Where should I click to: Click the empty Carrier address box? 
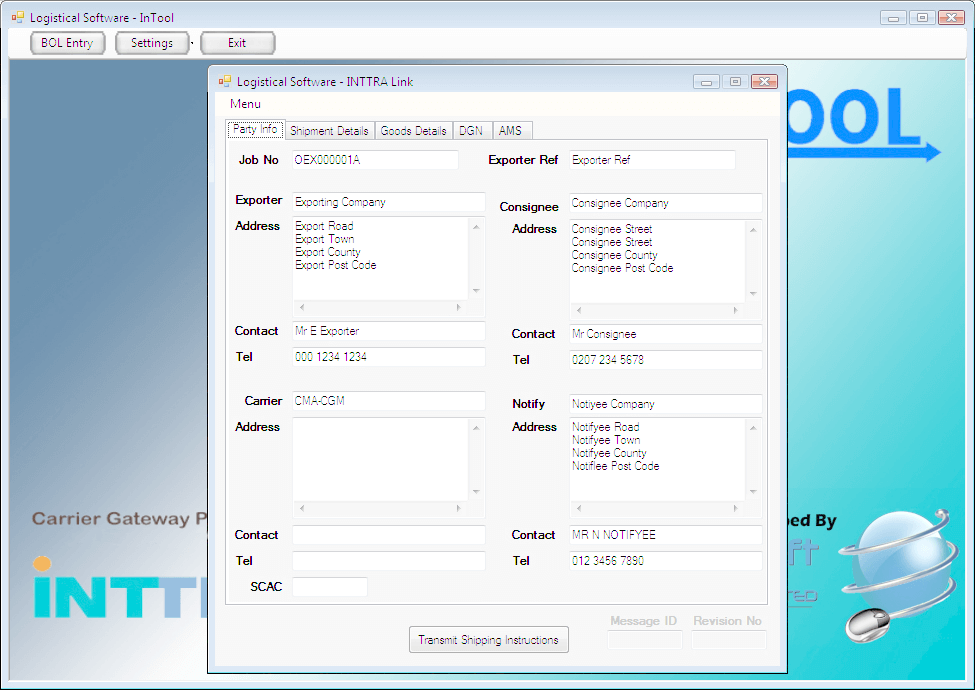[x=381, y=459]
